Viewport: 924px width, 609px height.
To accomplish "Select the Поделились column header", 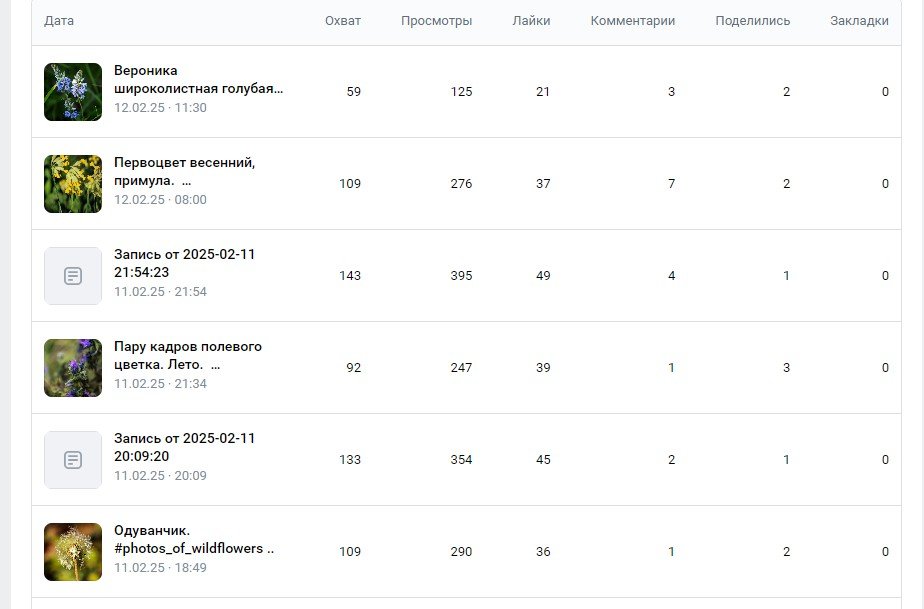I will tap(752, 21).
